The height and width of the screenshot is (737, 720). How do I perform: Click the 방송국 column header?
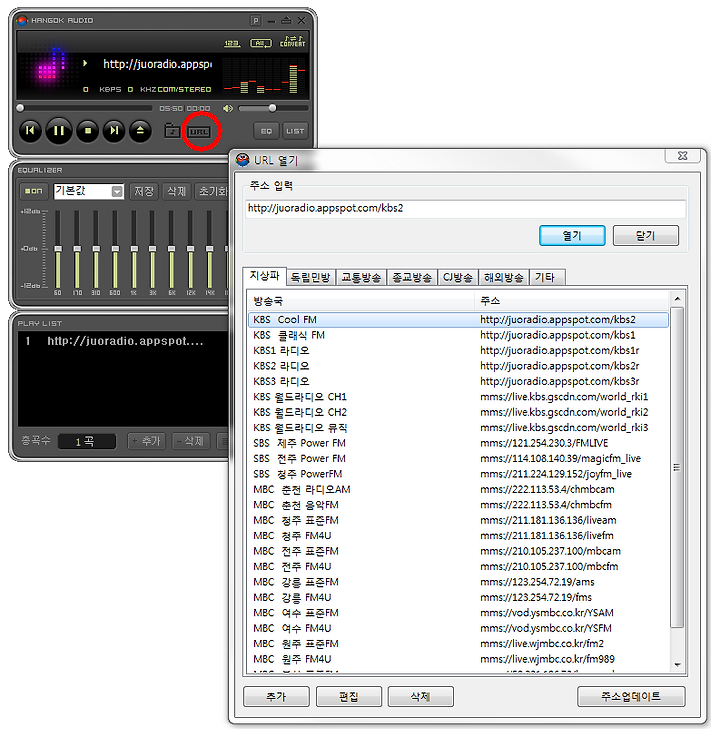tap(360, 301)
